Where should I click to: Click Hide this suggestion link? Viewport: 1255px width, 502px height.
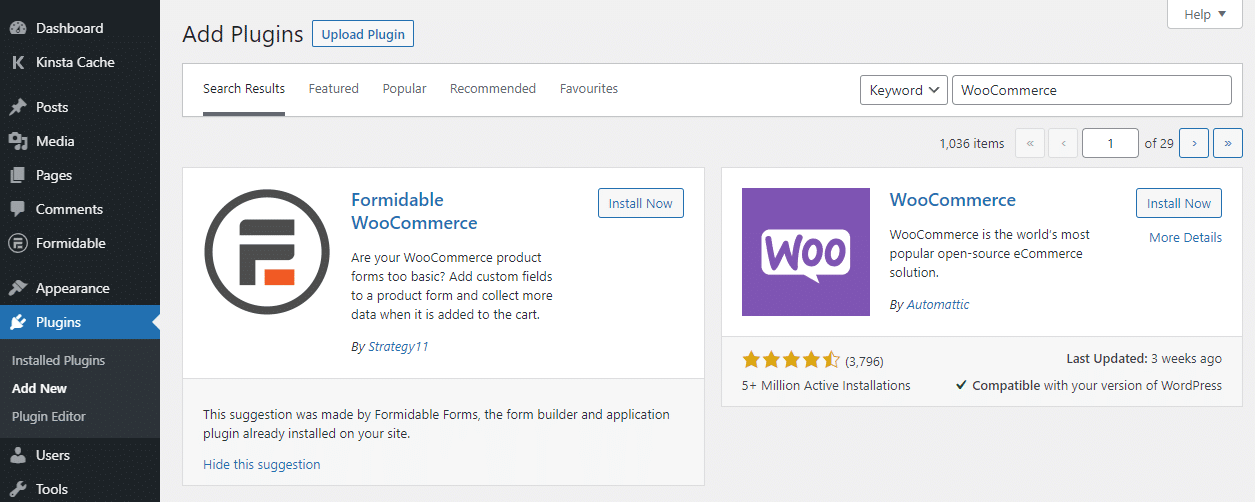[261, 464]
